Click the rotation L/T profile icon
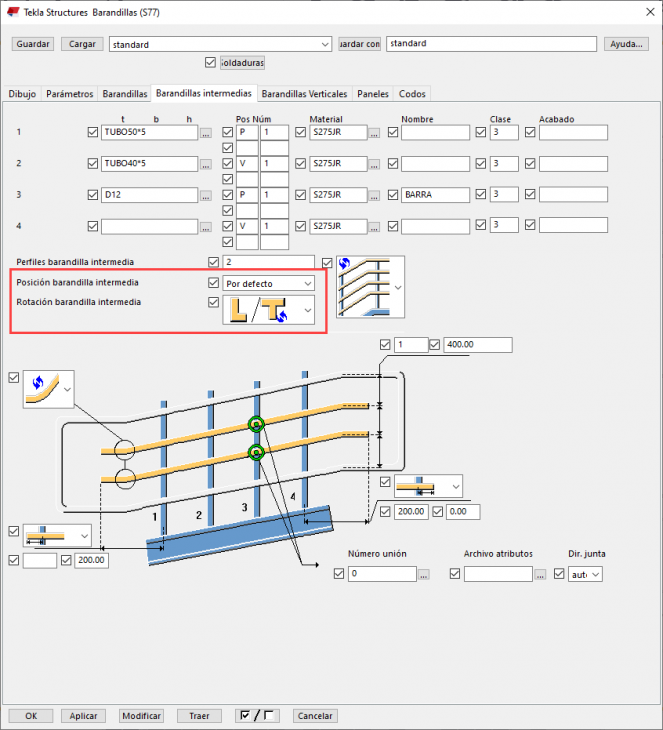 click(x=259, y=310)
